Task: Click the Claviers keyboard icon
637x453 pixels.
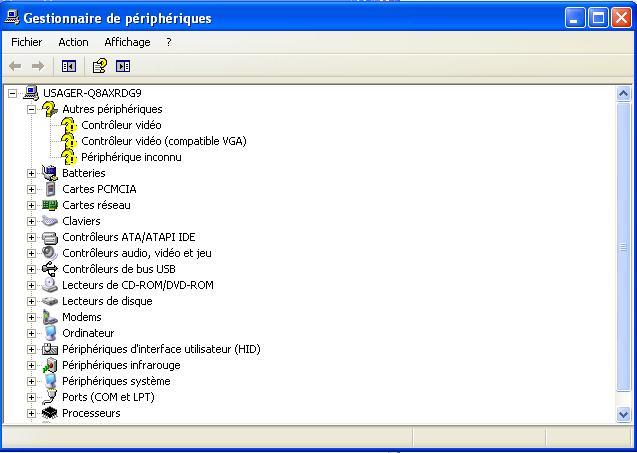Action: tap(50, 221)
